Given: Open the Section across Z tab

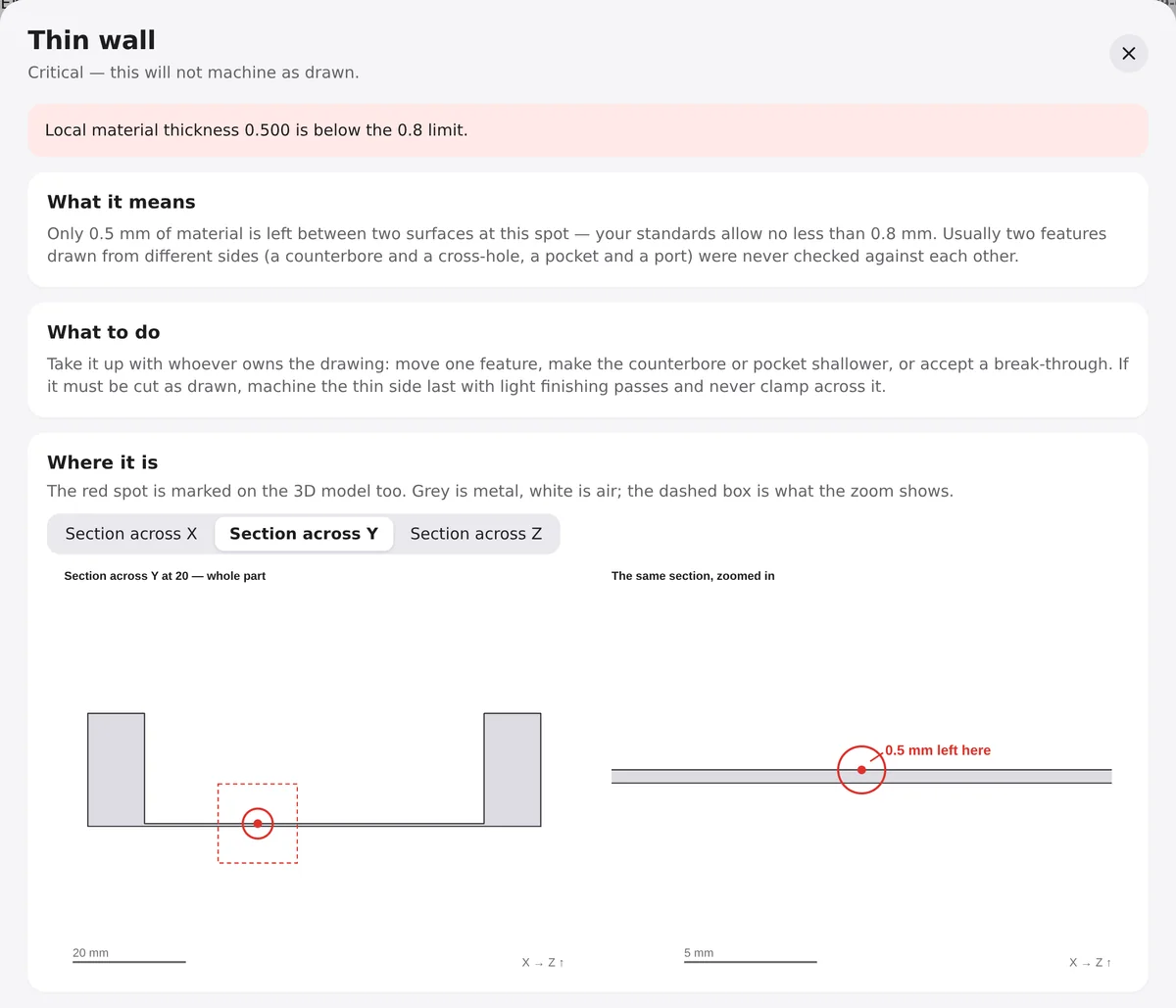Looking at the screenshot, I should [475, 534].
